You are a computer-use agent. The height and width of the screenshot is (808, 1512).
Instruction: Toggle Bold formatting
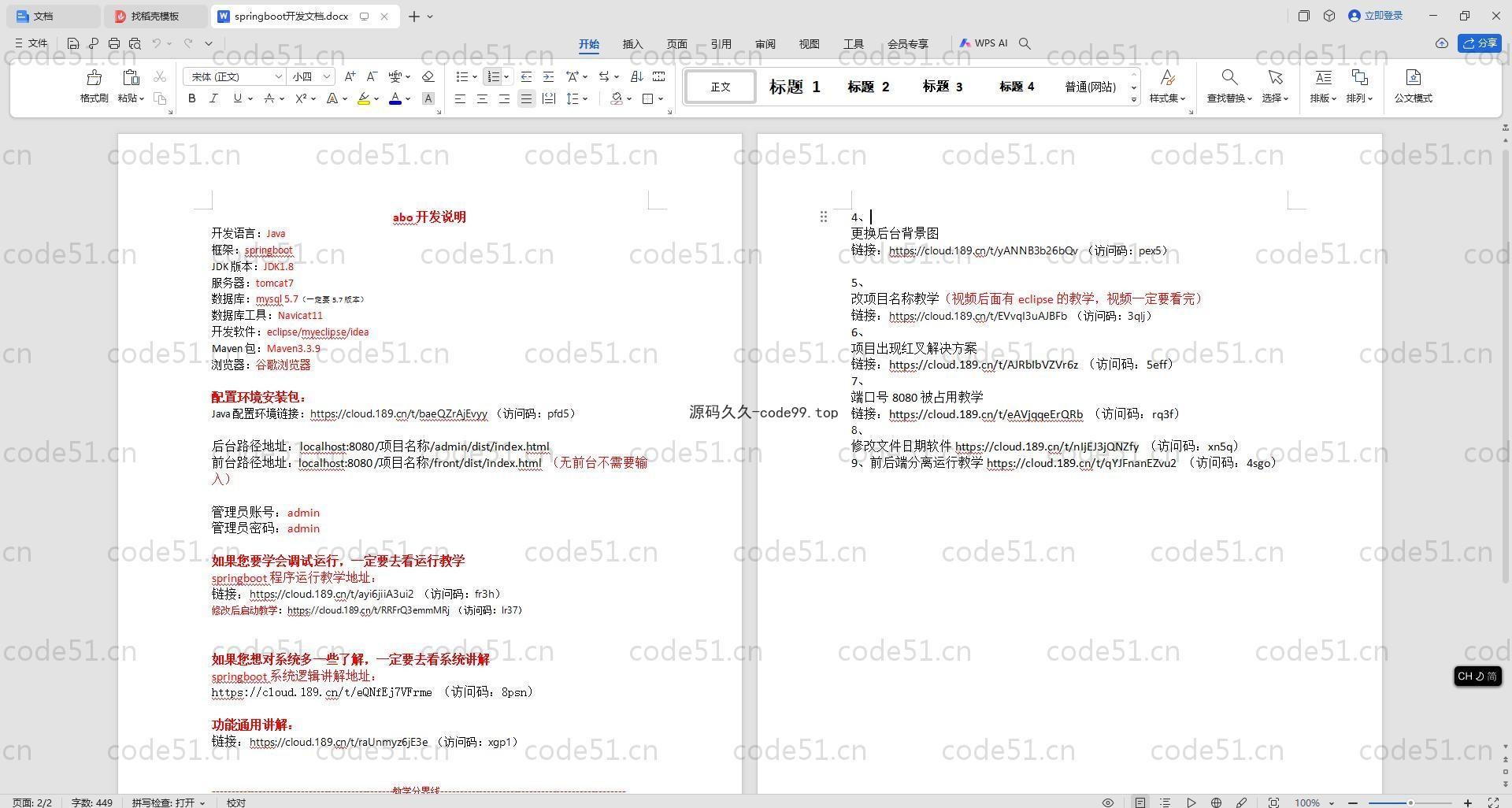coord(191,98)
